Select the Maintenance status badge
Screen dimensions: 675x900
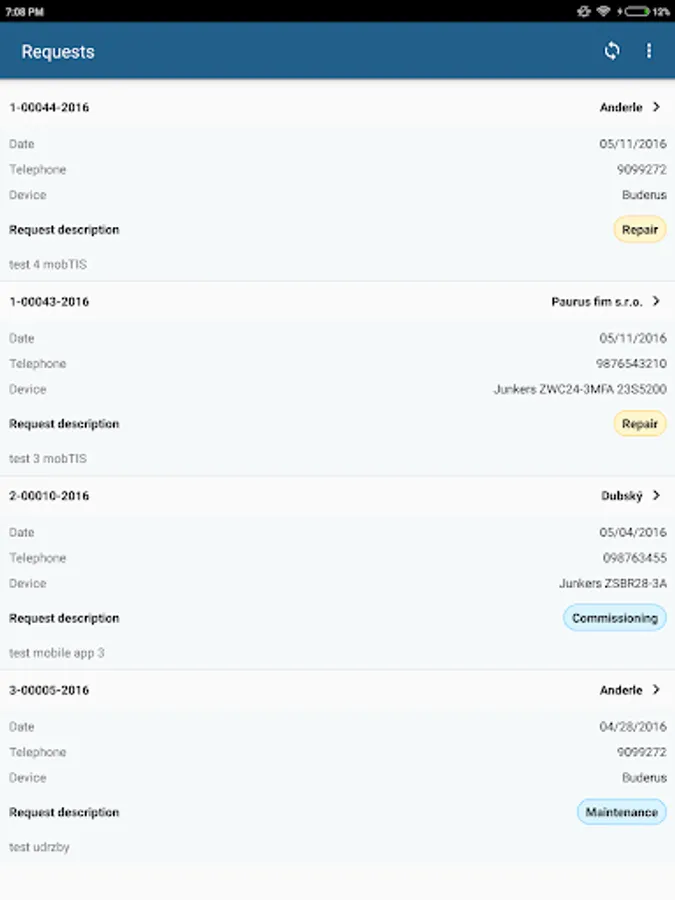pyautogui.click(x=621, y=812)
